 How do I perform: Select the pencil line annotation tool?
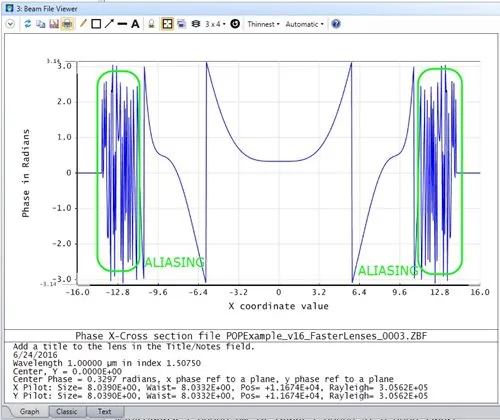83,24
